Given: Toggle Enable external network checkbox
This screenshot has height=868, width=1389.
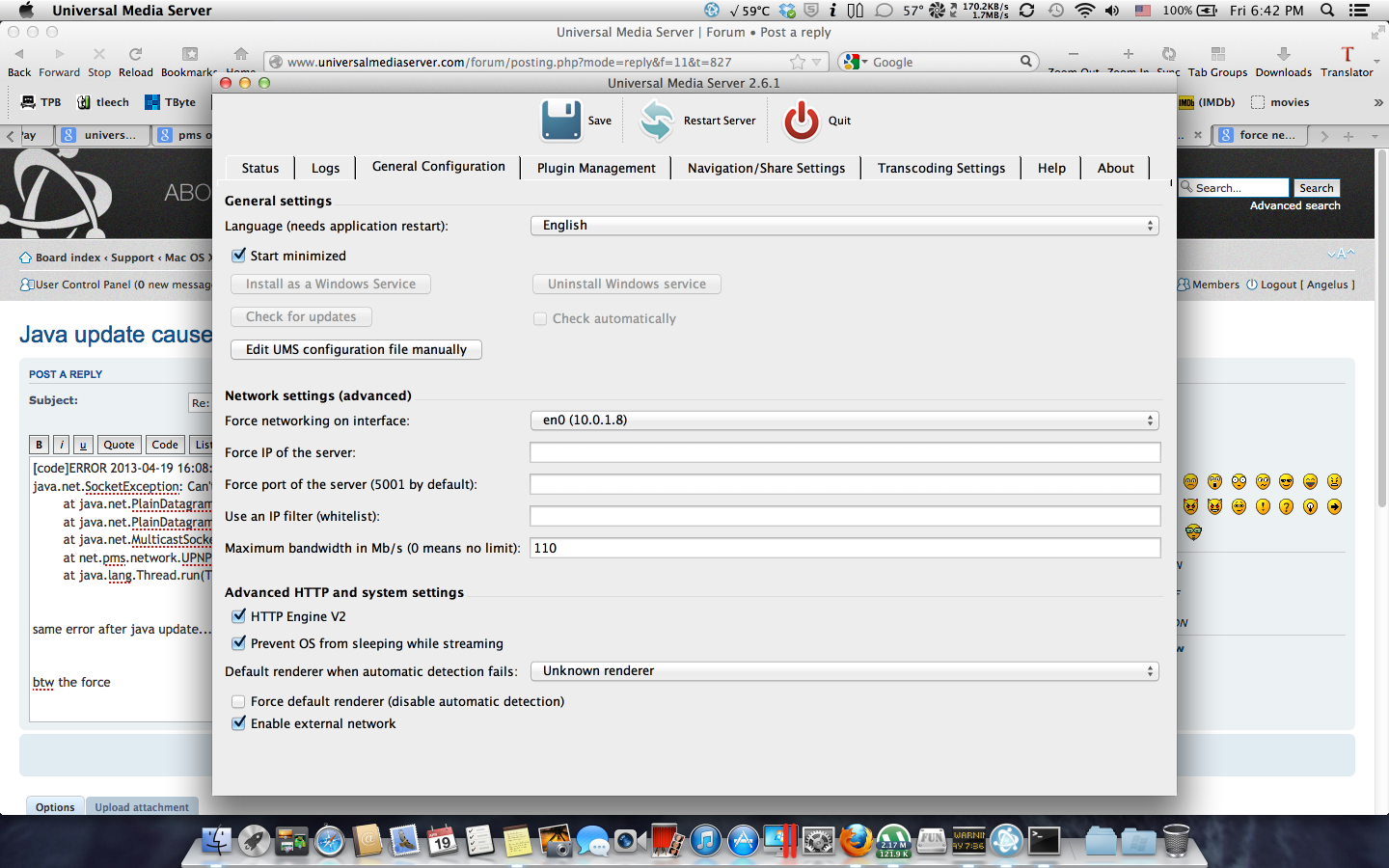Looking at the screenshot, I should coord(238,723).
